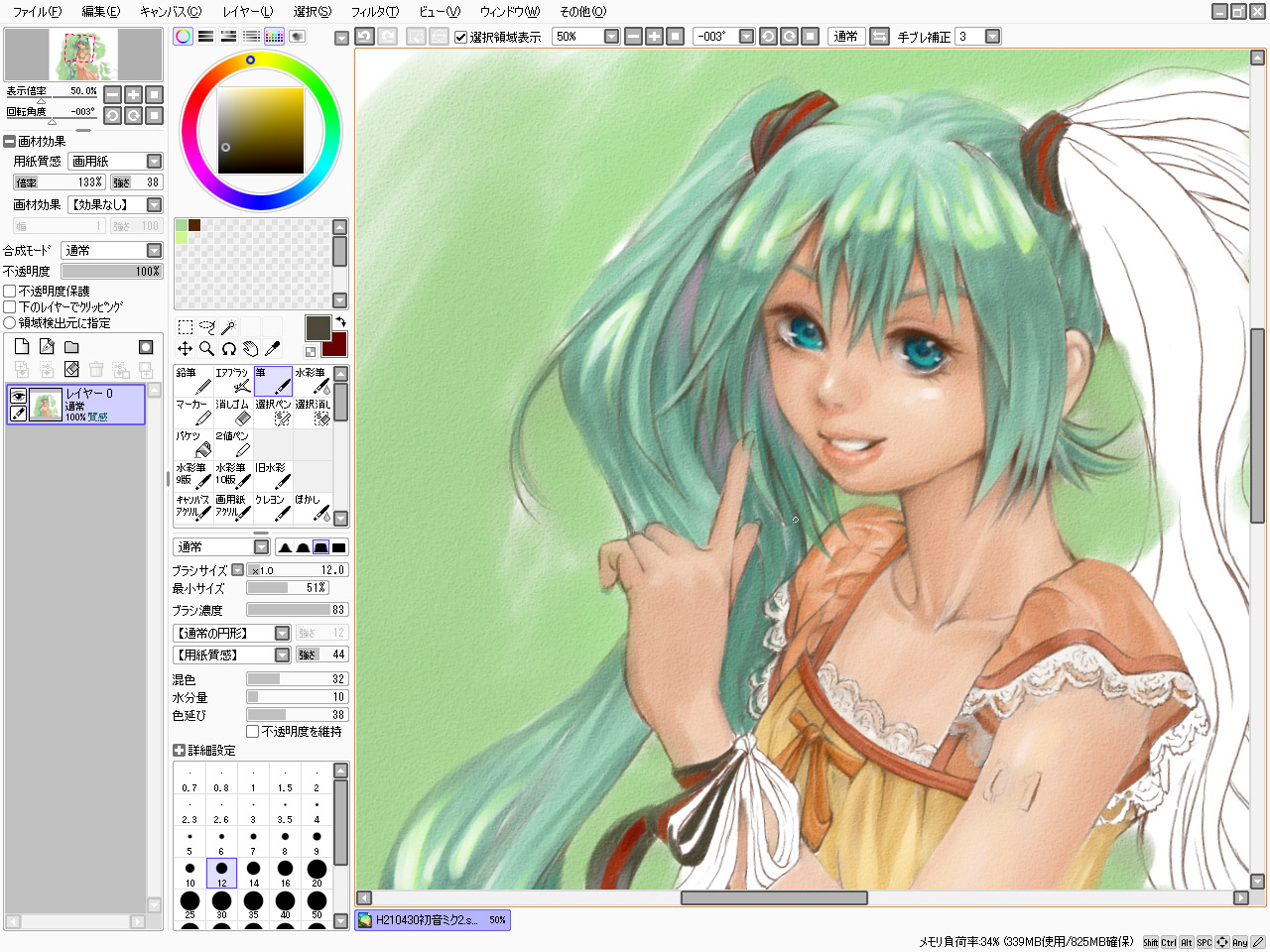The width and height of the screenshot is (1270, 952).
Task: Enable 不透明度保護 checkbox
Action: [10, 291]
